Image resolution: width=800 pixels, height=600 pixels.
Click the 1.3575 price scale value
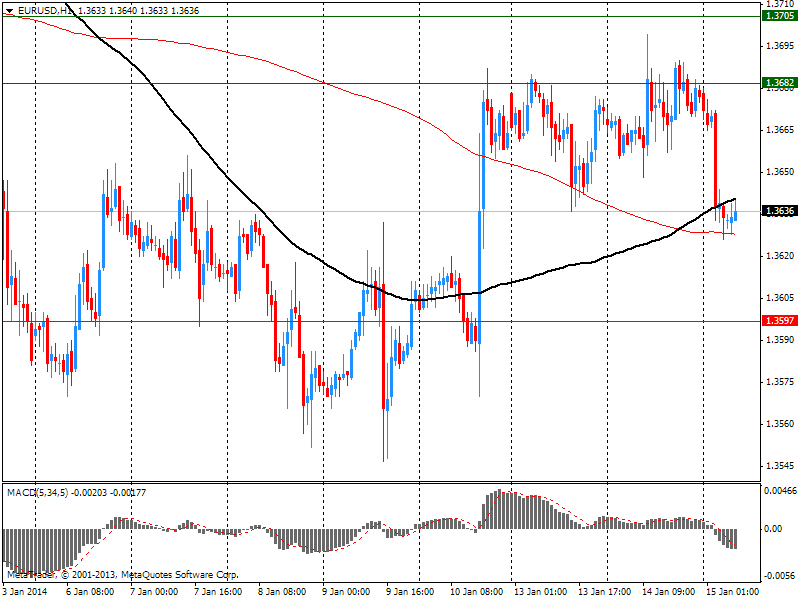pyautogui.click(x=780, y=382)
